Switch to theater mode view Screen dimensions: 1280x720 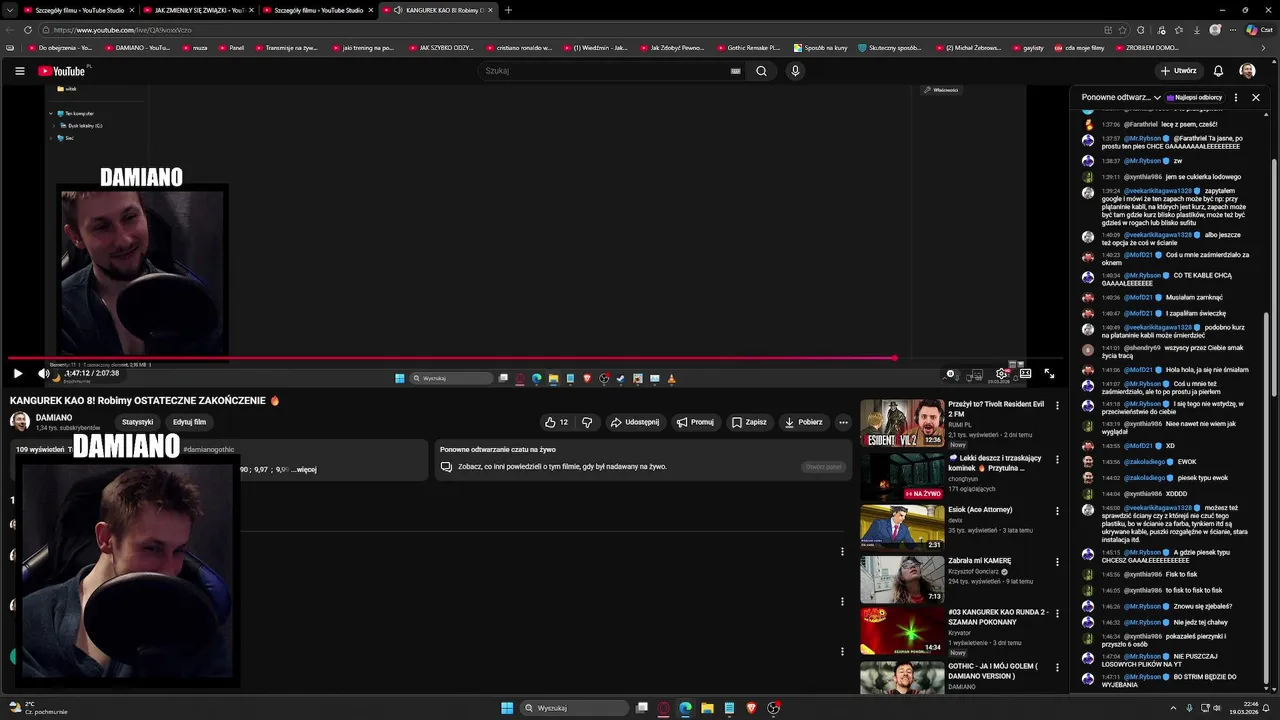pyautogui.click(x=1025, y=374)
